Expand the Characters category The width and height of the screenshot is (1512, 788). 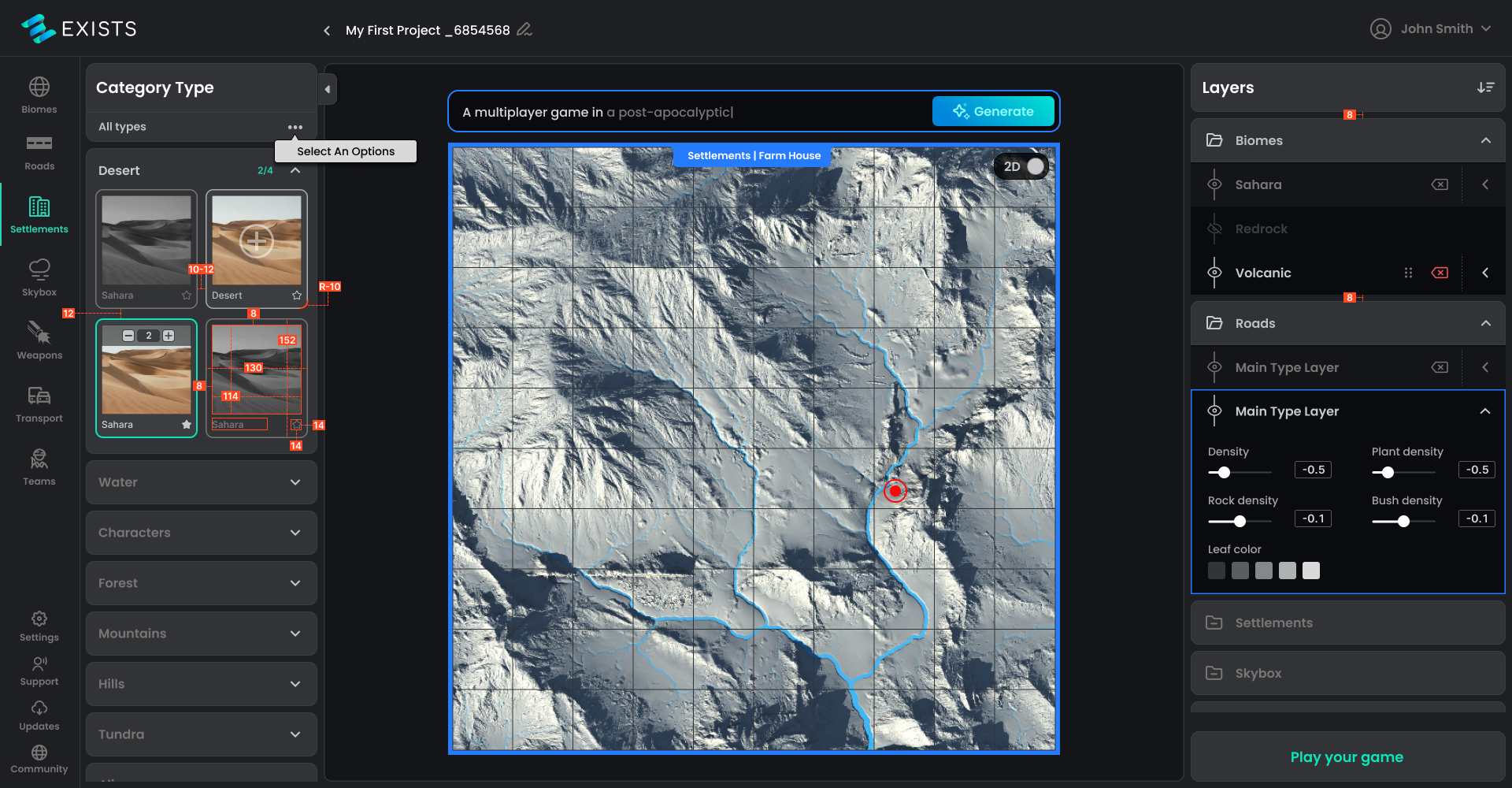295,533
